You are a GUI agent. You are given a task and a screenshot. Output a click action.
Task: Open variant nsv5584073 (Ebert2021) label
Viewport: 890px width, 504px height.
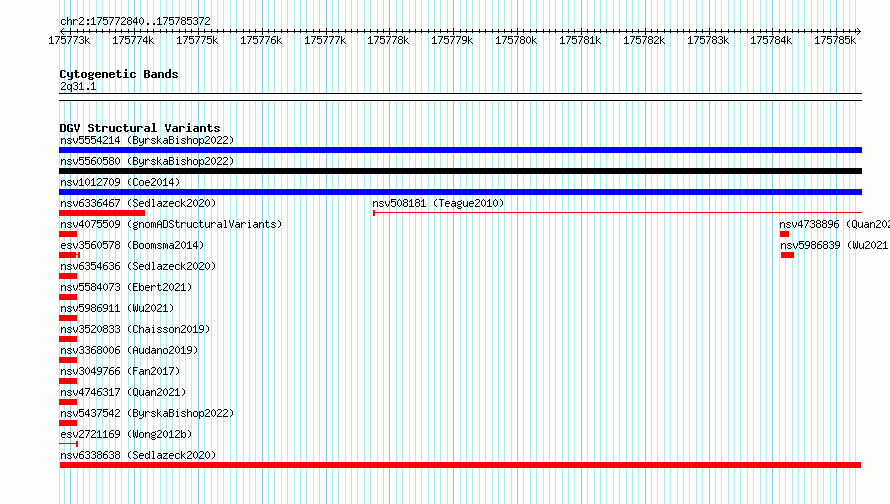(126, 287)
